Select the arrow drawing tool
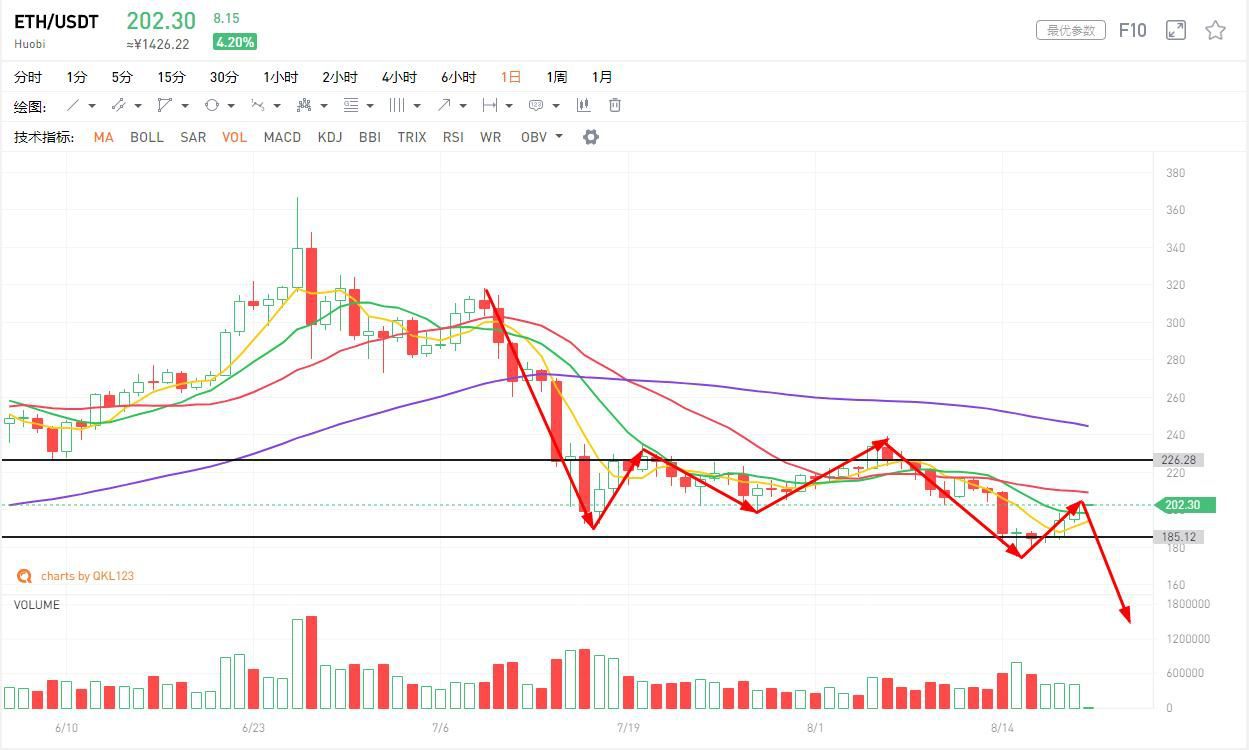This screenshot has height=750, width=1249. pyautogui.click(x=445, y=105)
